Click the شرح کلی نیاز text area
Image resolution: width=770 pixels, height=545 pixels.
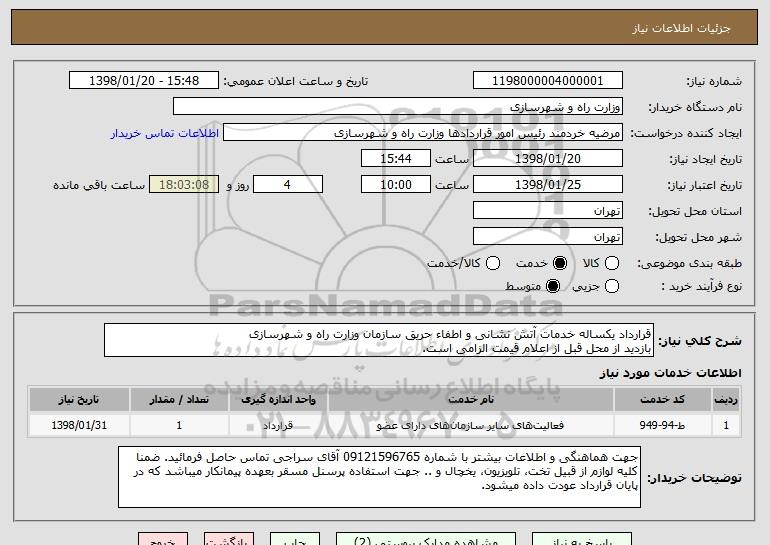379,340
